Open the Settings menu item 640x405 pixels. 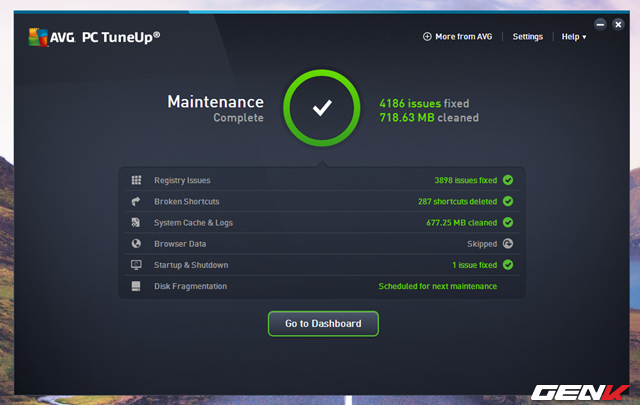[x=527, y=37]
